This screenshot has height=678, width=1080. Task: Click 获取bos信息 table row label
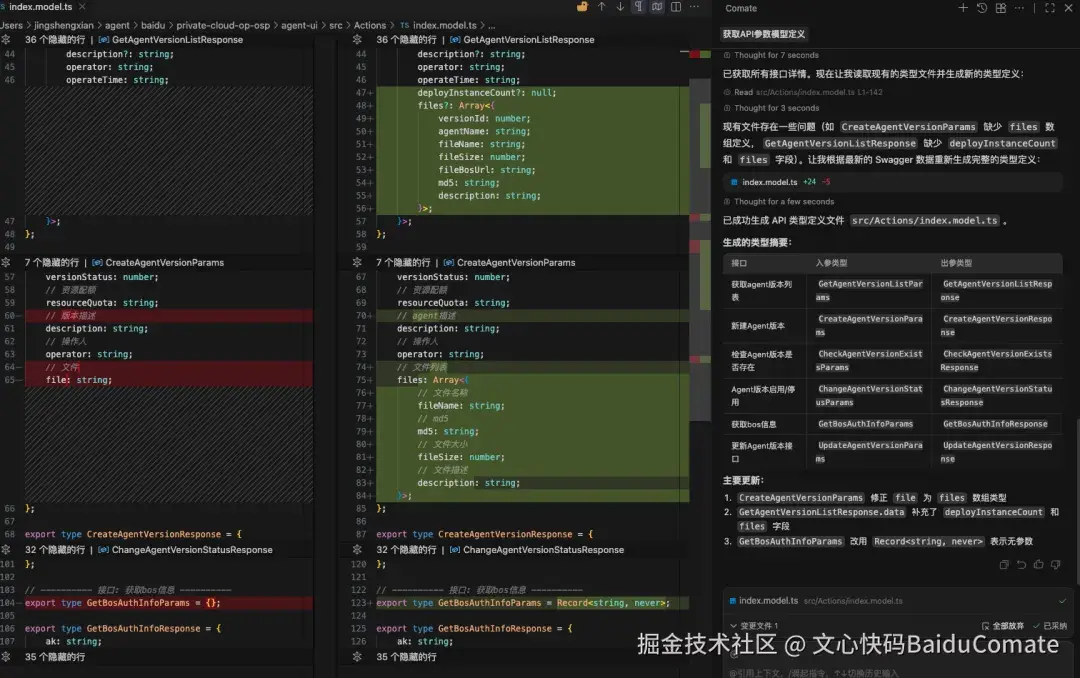tap(754, 424)
